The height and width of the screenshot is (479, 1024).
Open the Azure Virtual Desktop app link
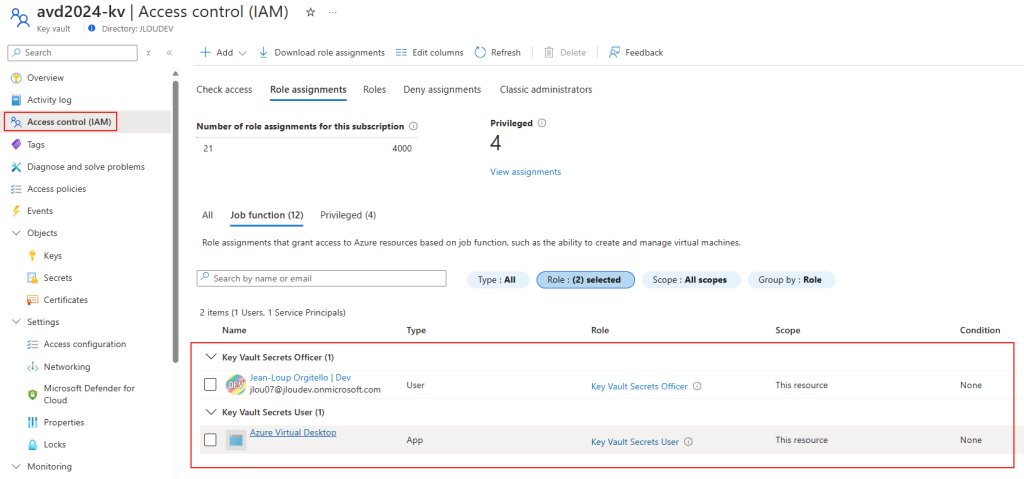coord(293,432)
